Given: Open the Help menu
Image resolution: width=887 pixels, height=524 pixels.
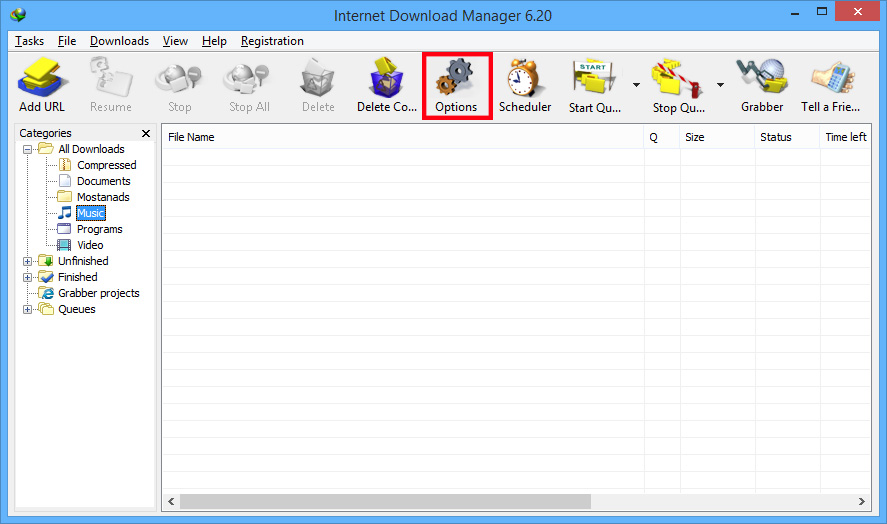Looking at the screenshot, I should click(214, 41).
